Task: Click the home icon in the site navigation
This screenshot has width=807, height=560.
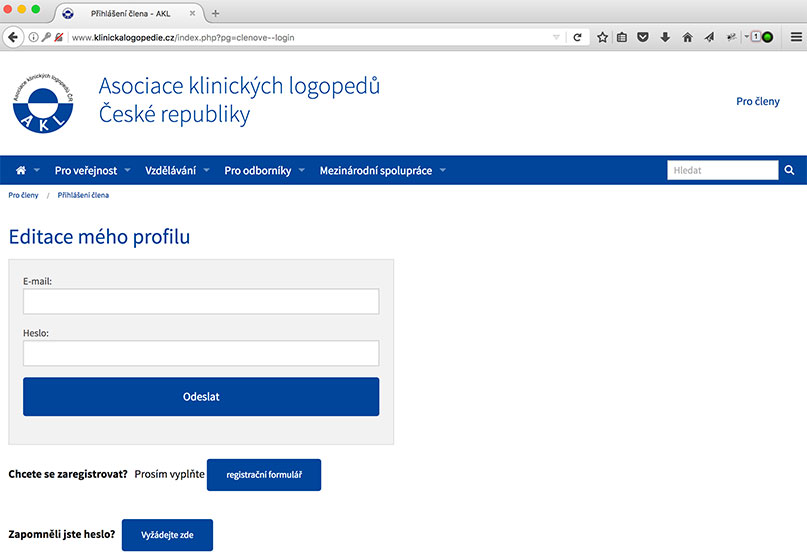Action: 21,171
